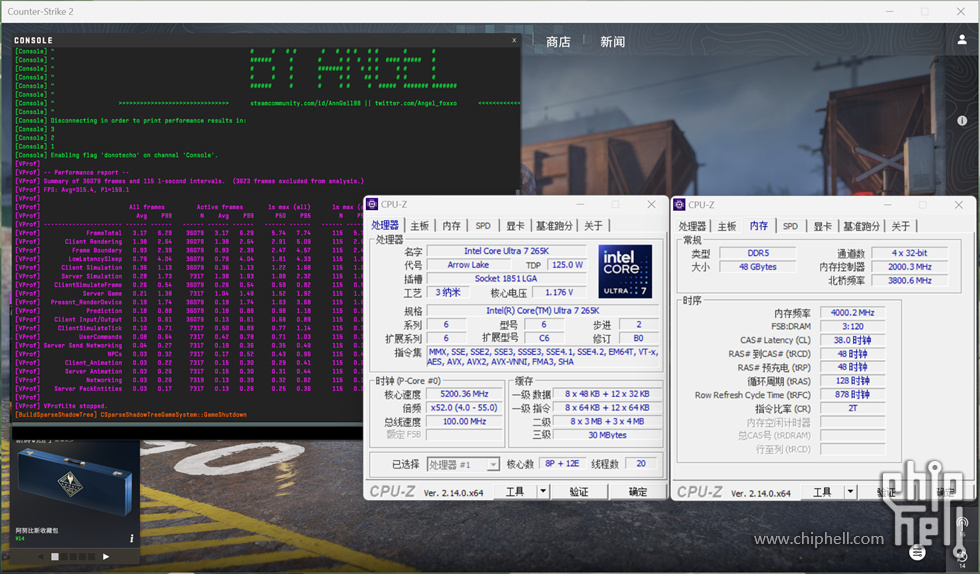Image resolution: width=980 pixels, height=574 pixels.
Task: Open the 处理器 #1 selection combo box
Action: tap(463, 464)
